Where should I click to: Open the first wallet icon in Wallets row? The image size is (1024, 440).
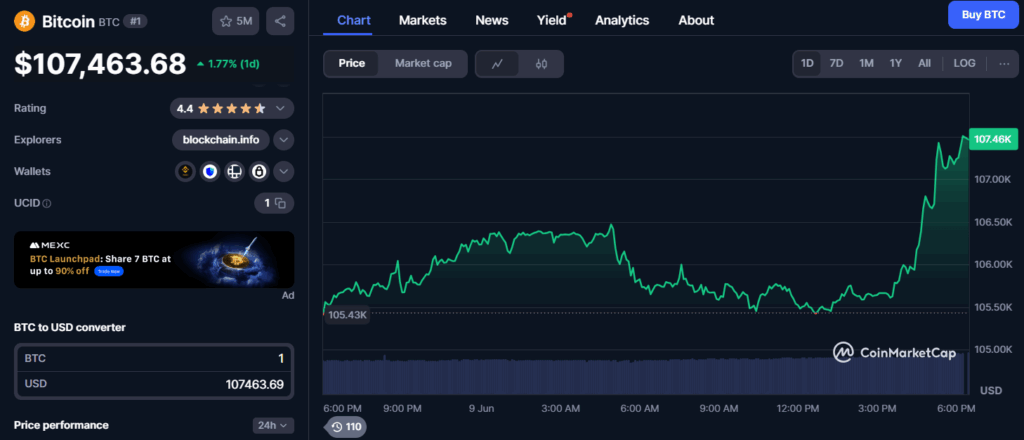pyautogui.click(x=185, y=171)
